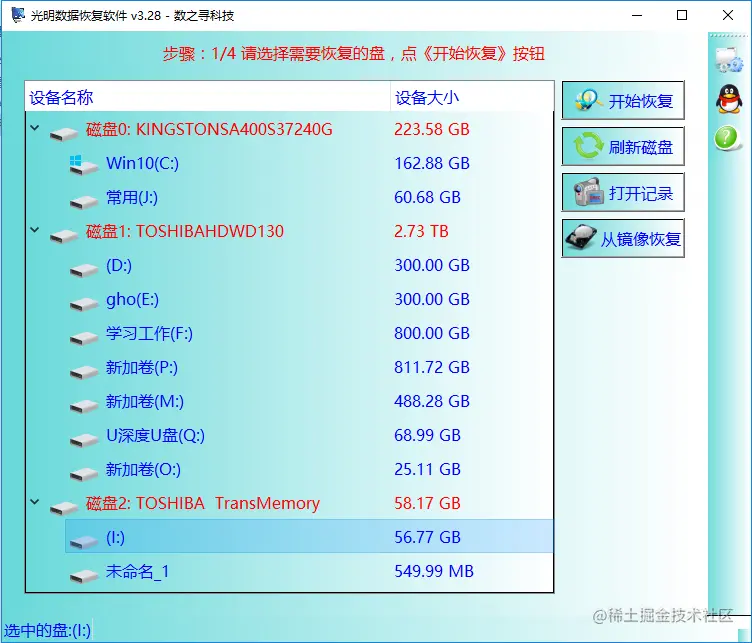Click drive icon beside U深度U盘(Q:)
Image resolution: width=752 pixels, height=643 pixels.
click(x=84, y=440)
